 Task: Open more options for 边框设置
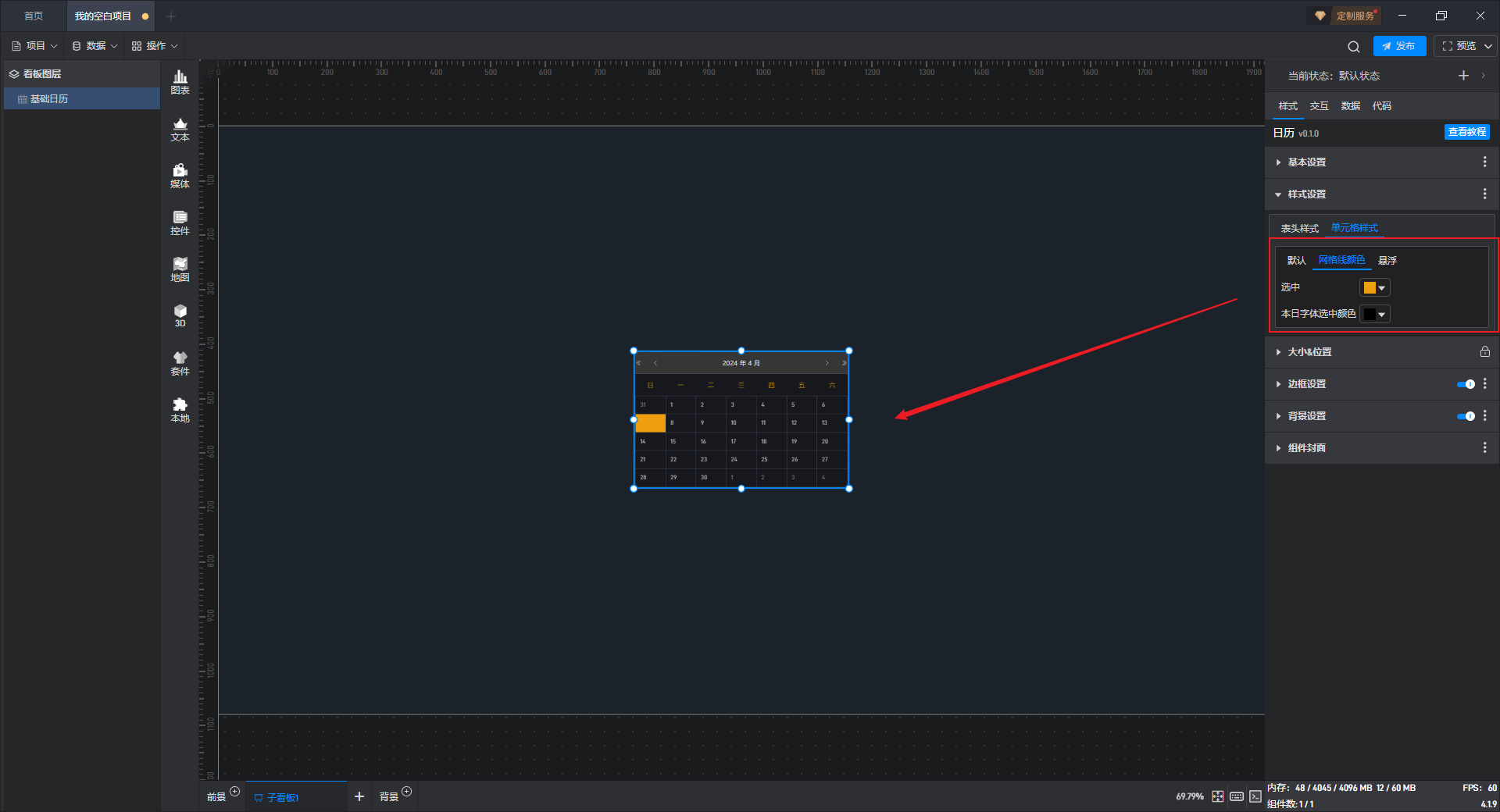(x=1484, y=384)
